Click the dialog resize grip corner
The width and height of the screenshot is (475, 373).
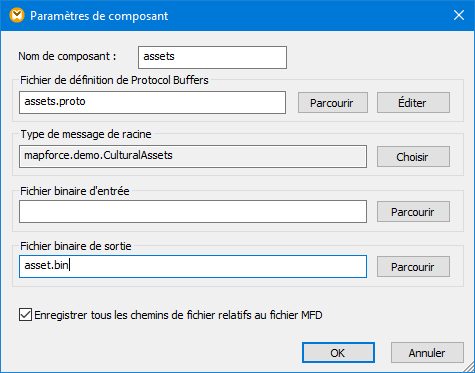pos(468,367)
